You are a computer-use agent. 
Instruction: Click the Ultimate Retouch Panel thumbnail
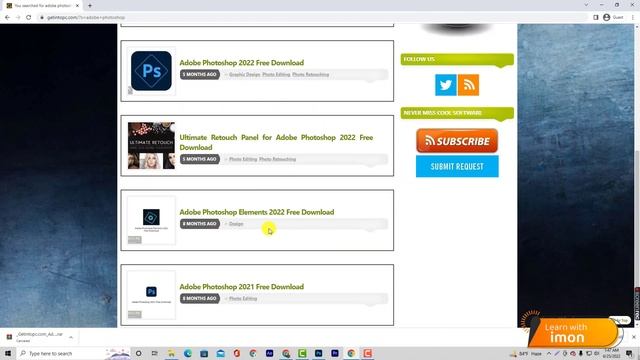[151, 146]
